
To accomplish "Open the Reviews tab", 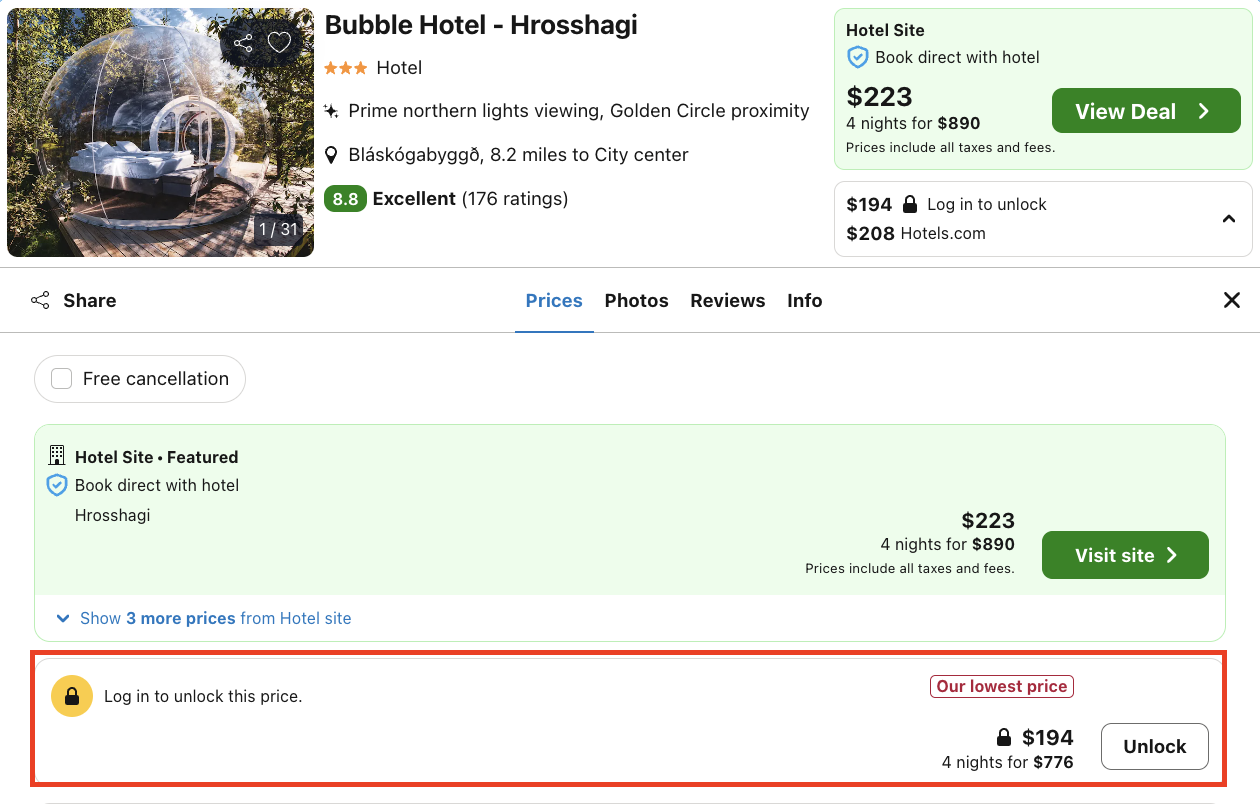I will click(x=727, y=300).
